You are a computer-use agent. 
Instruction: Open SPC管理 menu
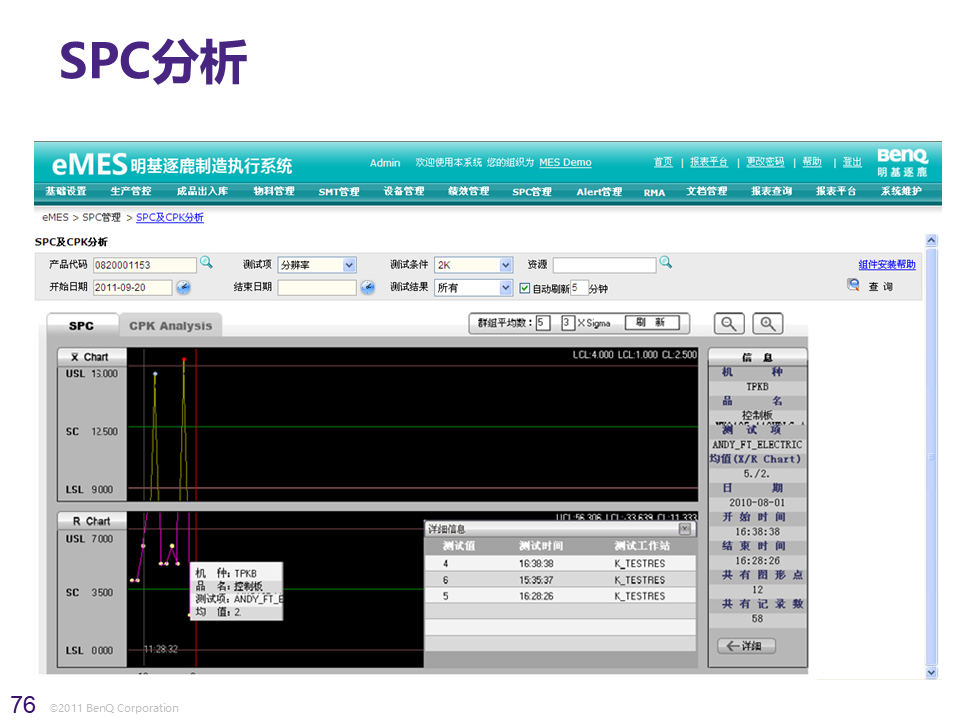tap(532, 192)
